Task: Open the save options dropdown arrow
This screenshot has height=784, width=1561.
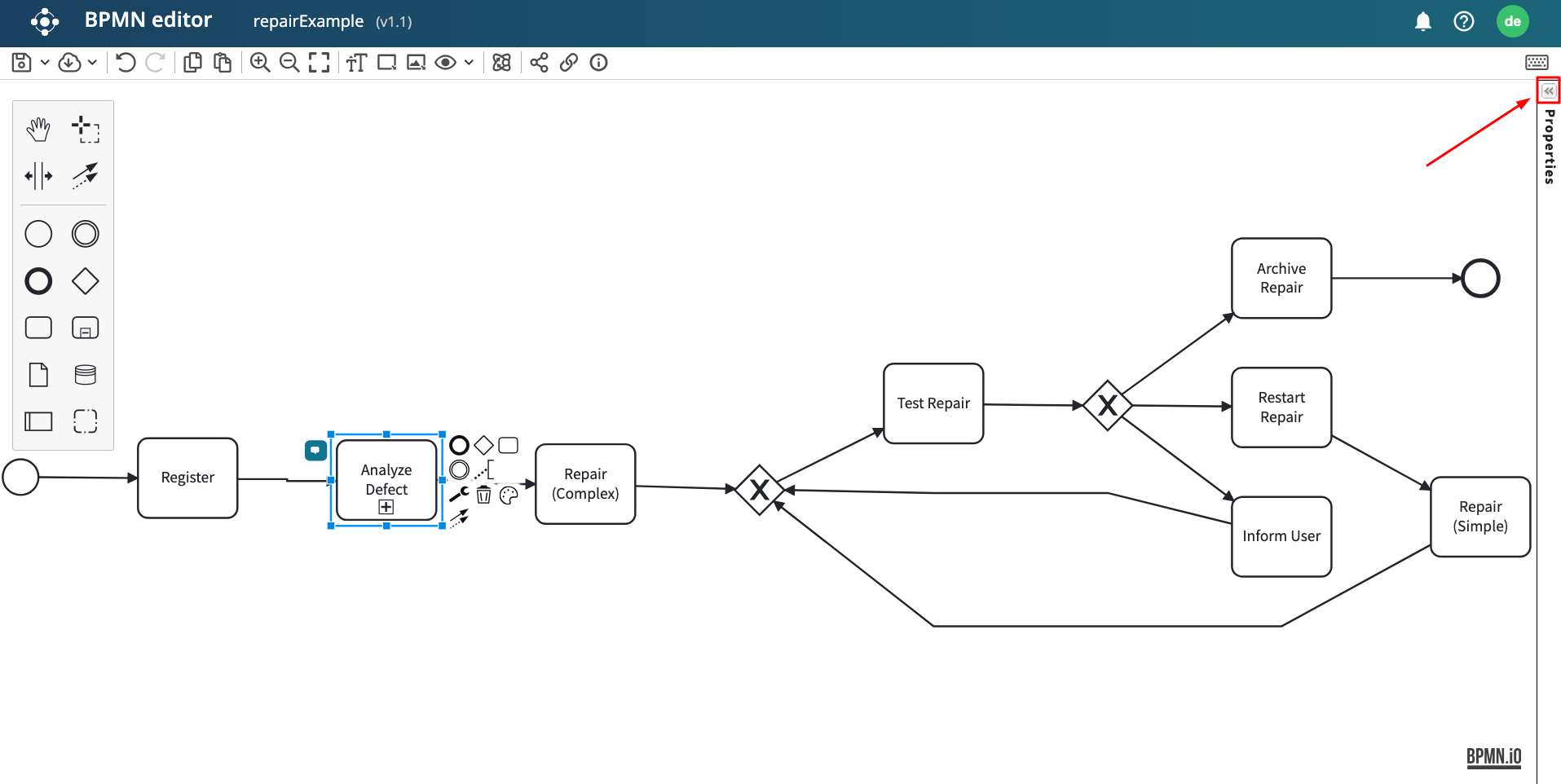Action: [45, 63]
